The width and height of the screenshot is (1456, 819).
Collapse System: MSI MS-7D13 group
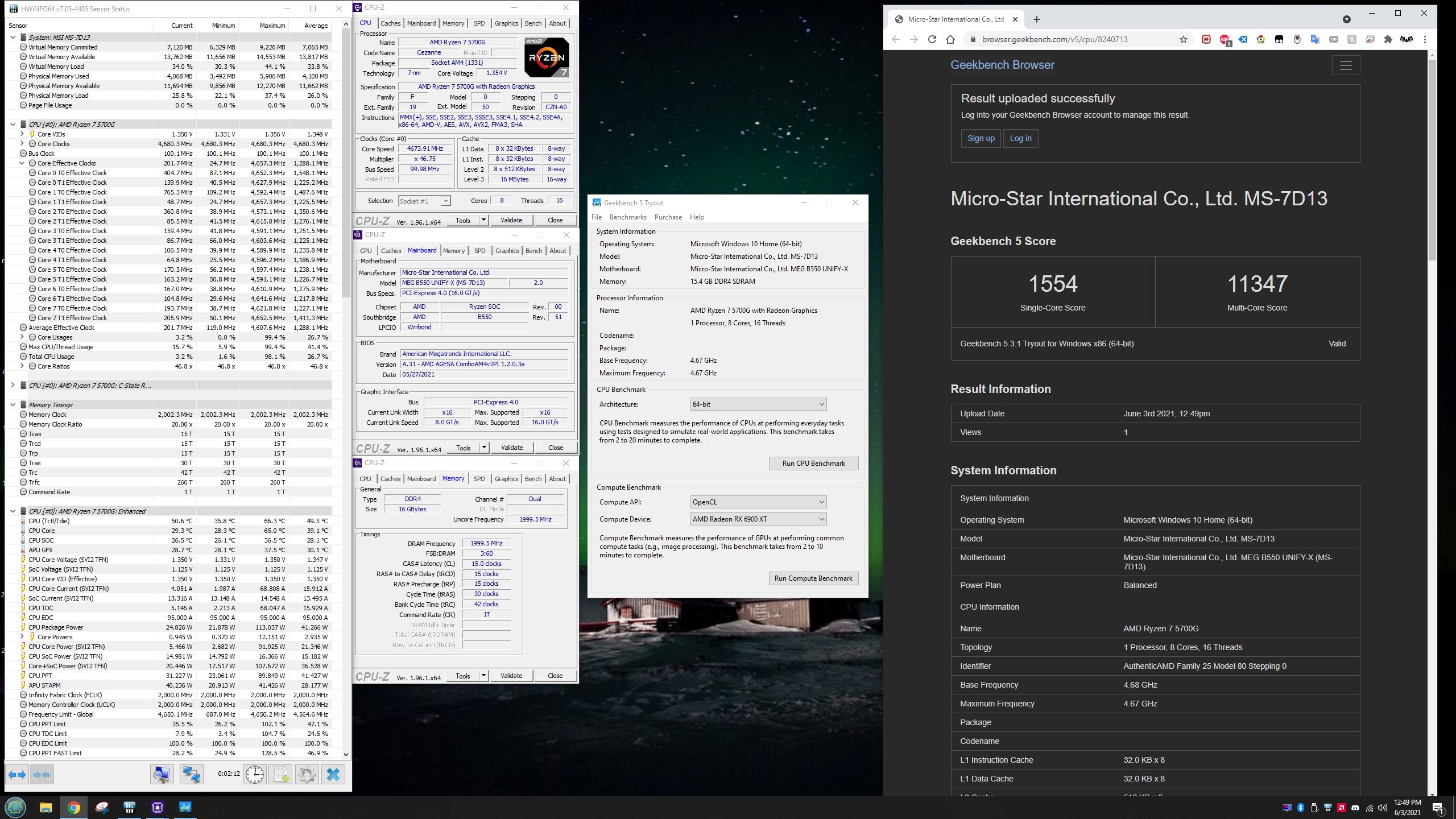[x=13, y=38]
